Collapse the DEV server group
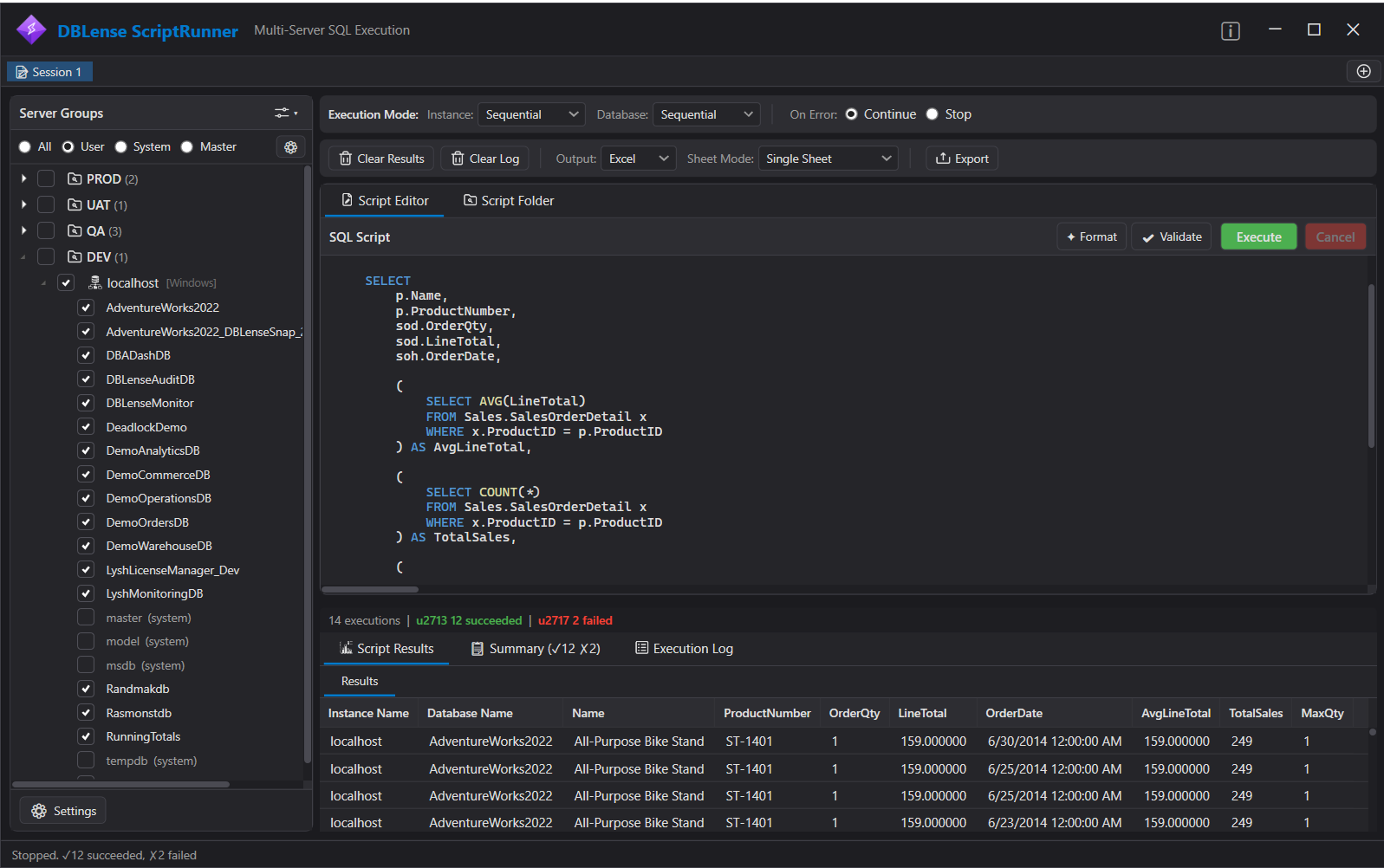Image resolution: width=1384 pixels, height=868 pixels. point(23,257)
